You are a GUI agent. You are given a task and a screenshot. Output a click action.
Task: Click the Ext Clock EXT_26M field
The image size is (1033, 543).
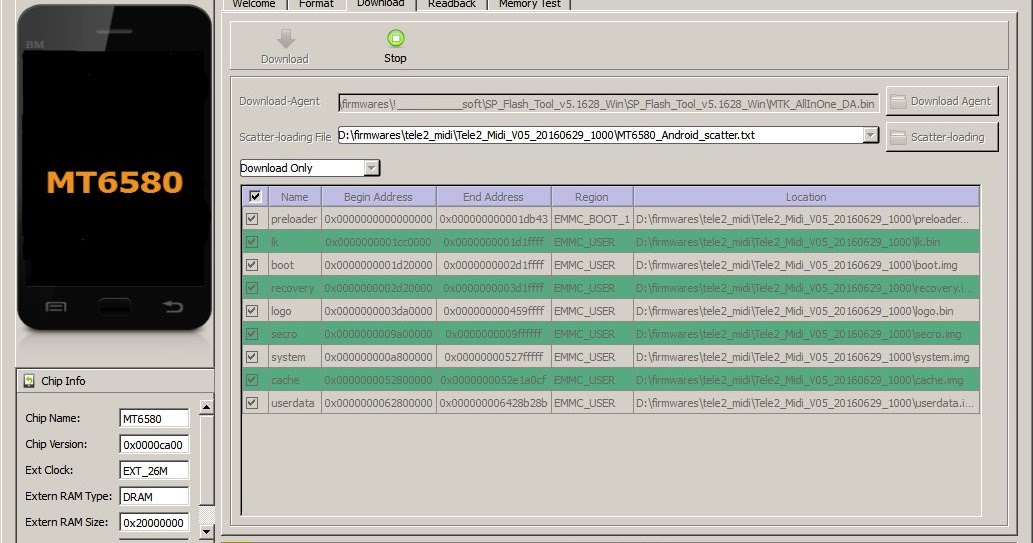coord(154,471)
